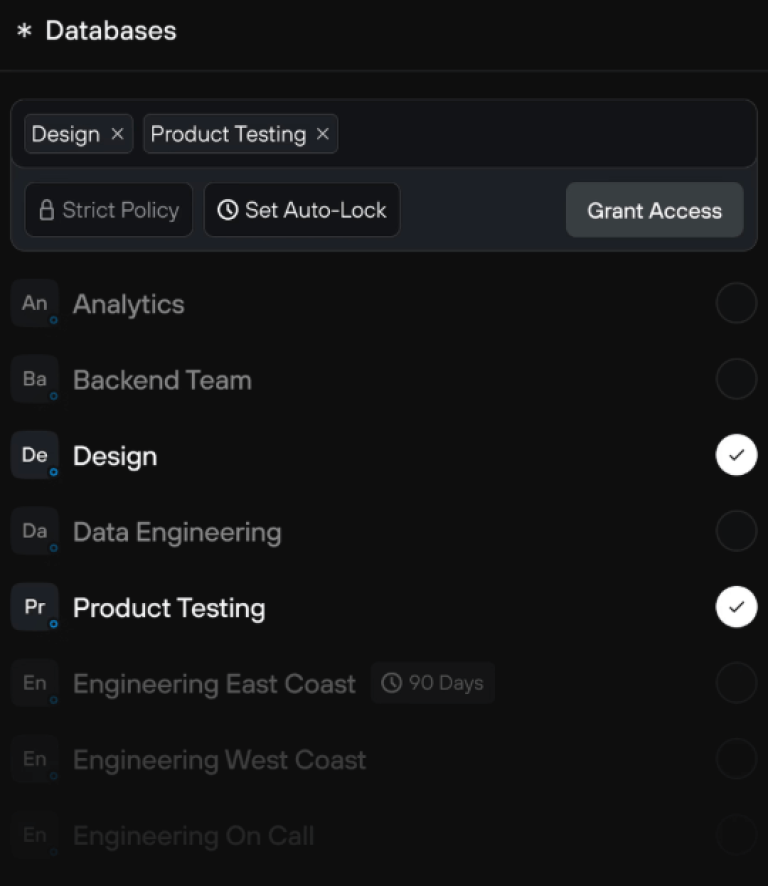
Task: Click the 90 Days auto-lock badge
Action: tap(432, 684)
